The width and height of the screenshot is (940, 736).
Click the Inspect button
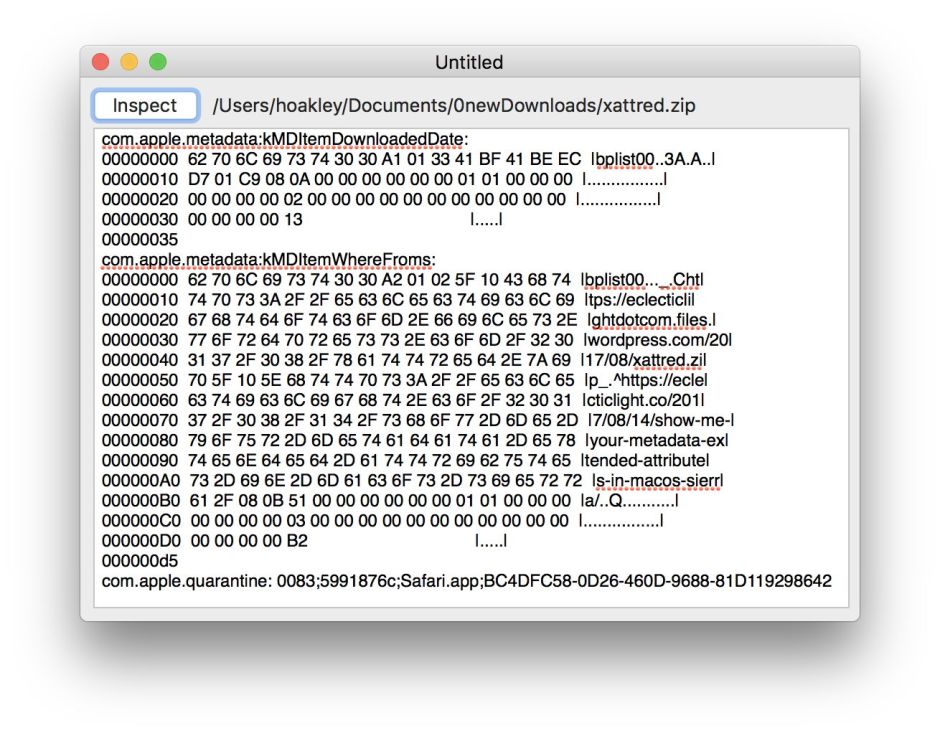coord(145,105)
